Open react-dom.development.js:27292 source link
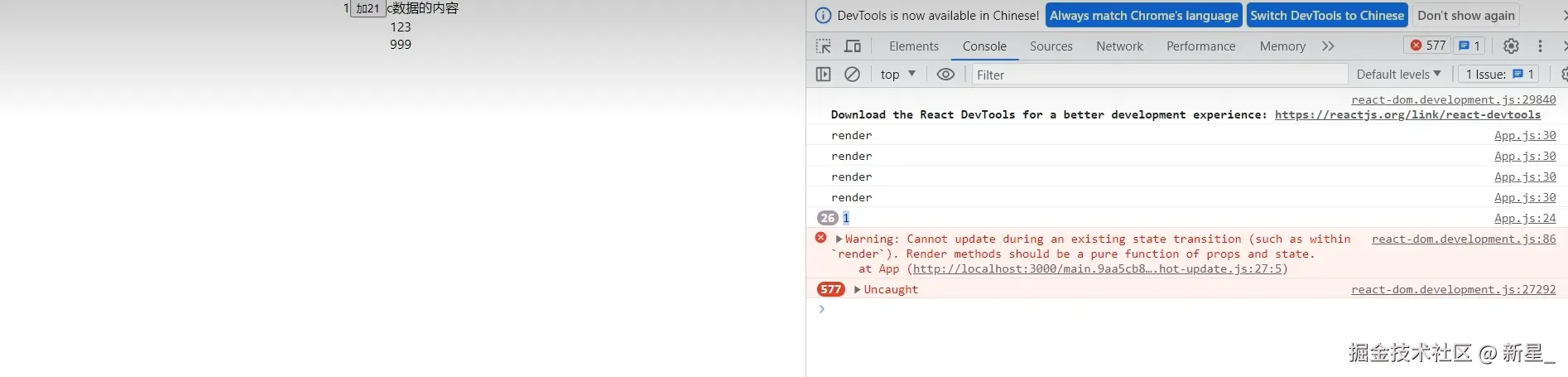The width and height of the screenshot is (1568, 377). tap(1454, 289)
